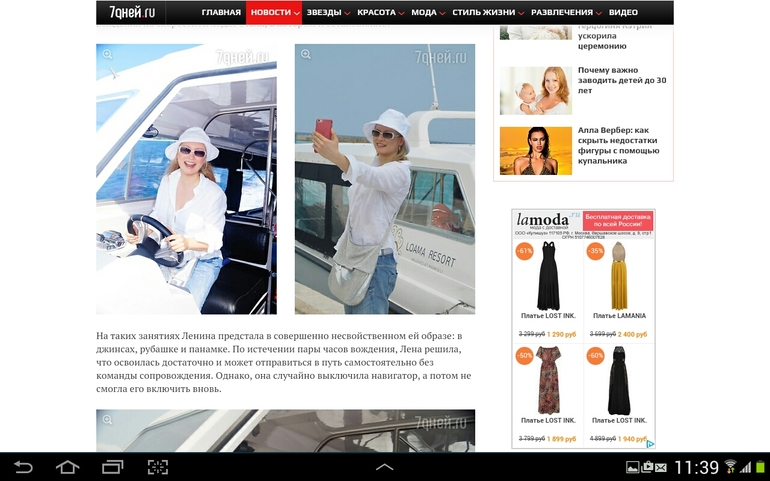The width and height of the screenshot is (770, 481).
Task: Open the Видео section
Action: click(x=623, y=12)
